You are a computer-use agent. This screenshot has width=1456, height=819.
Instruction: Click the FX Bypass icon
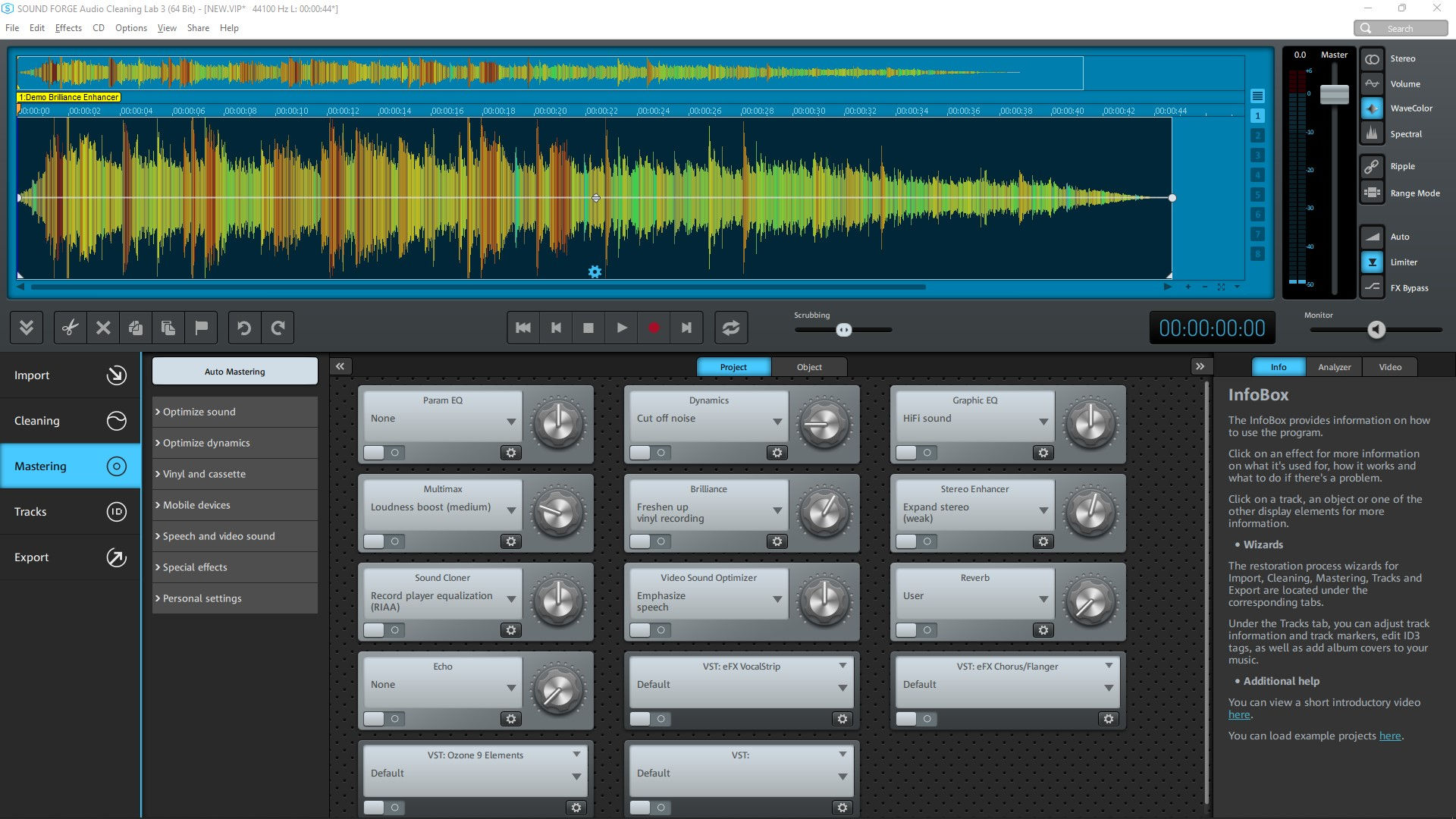coord(1372,287)
